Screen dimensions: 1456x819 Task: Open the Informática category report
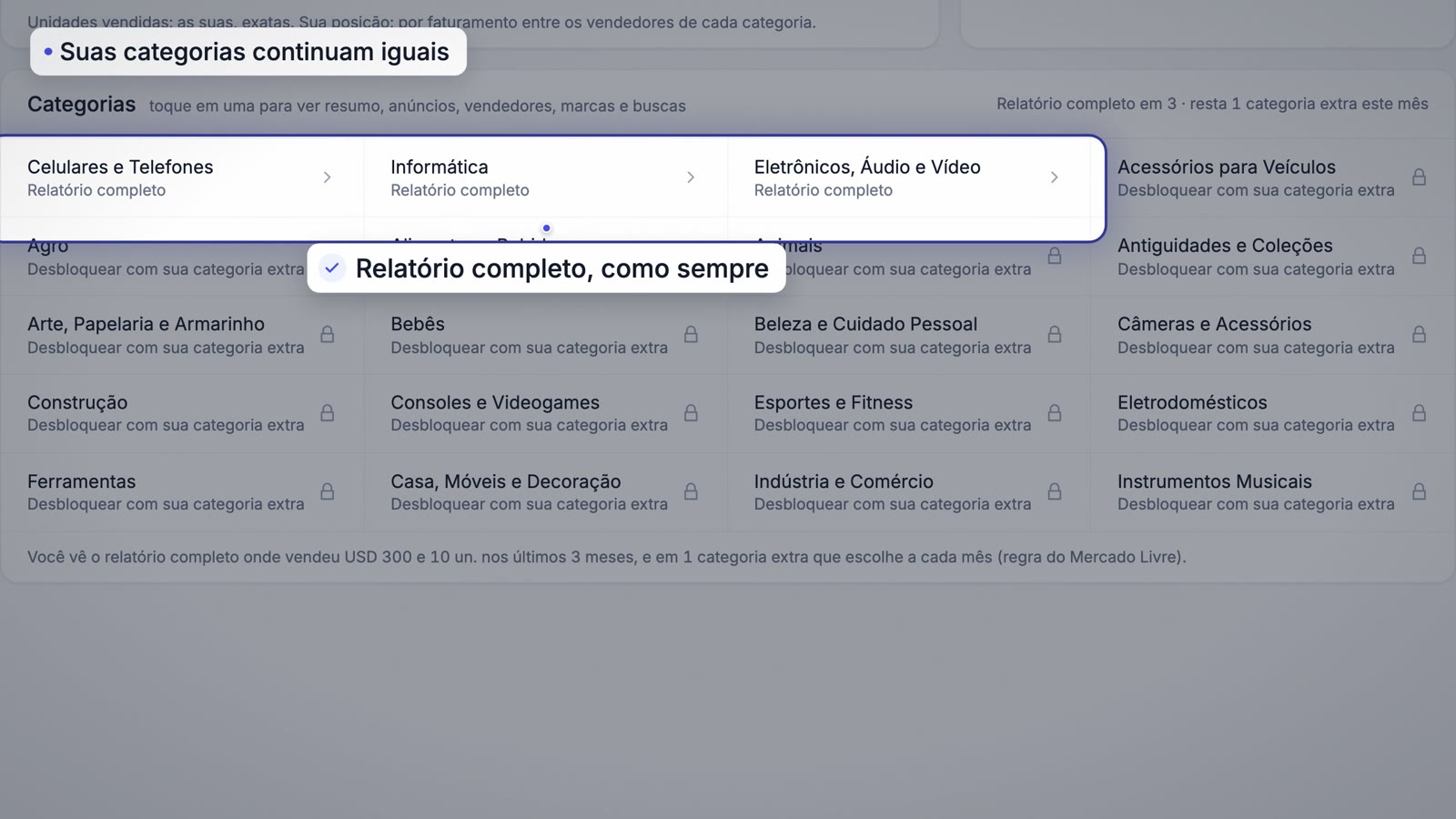[546, 177]
